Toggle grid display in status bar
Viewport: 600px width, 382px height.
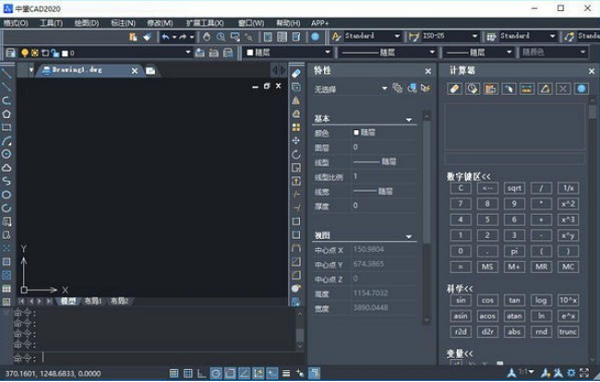tap(188, 373)
